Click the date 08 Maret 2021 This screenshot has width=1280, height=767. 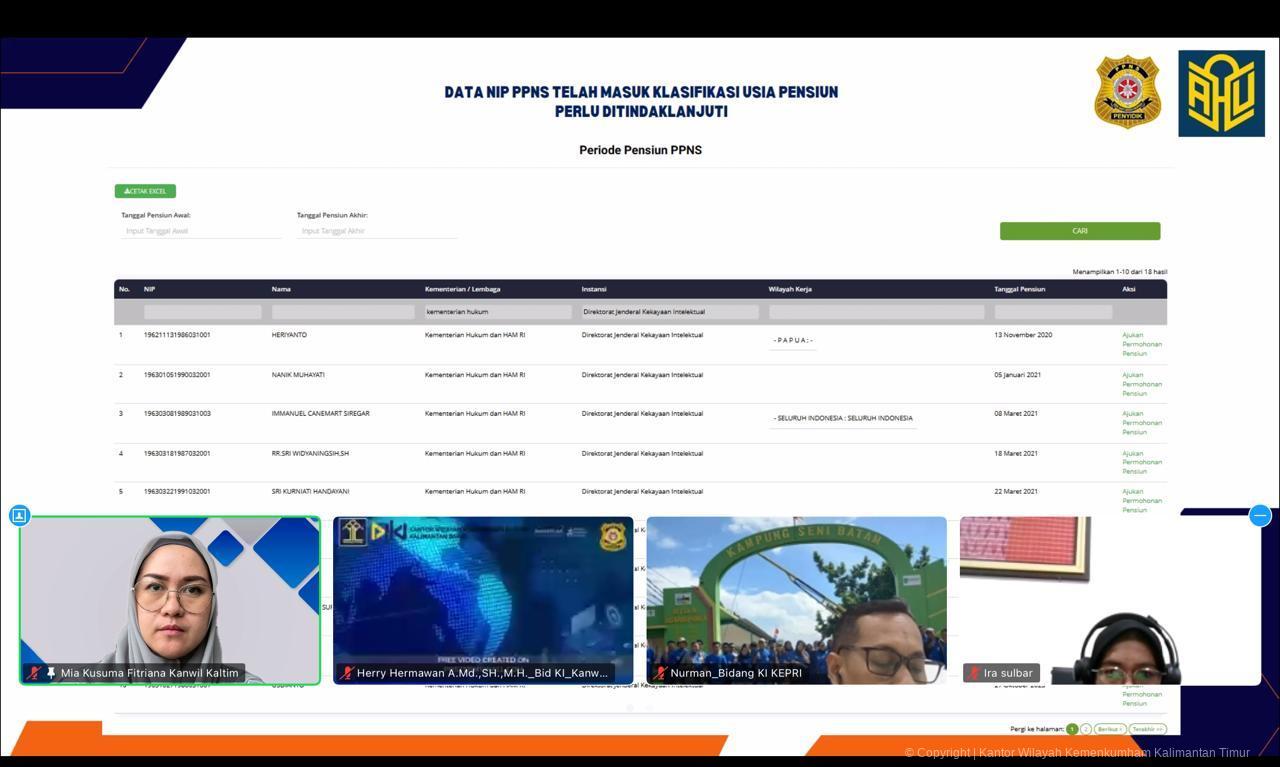tap(1016, 413)
